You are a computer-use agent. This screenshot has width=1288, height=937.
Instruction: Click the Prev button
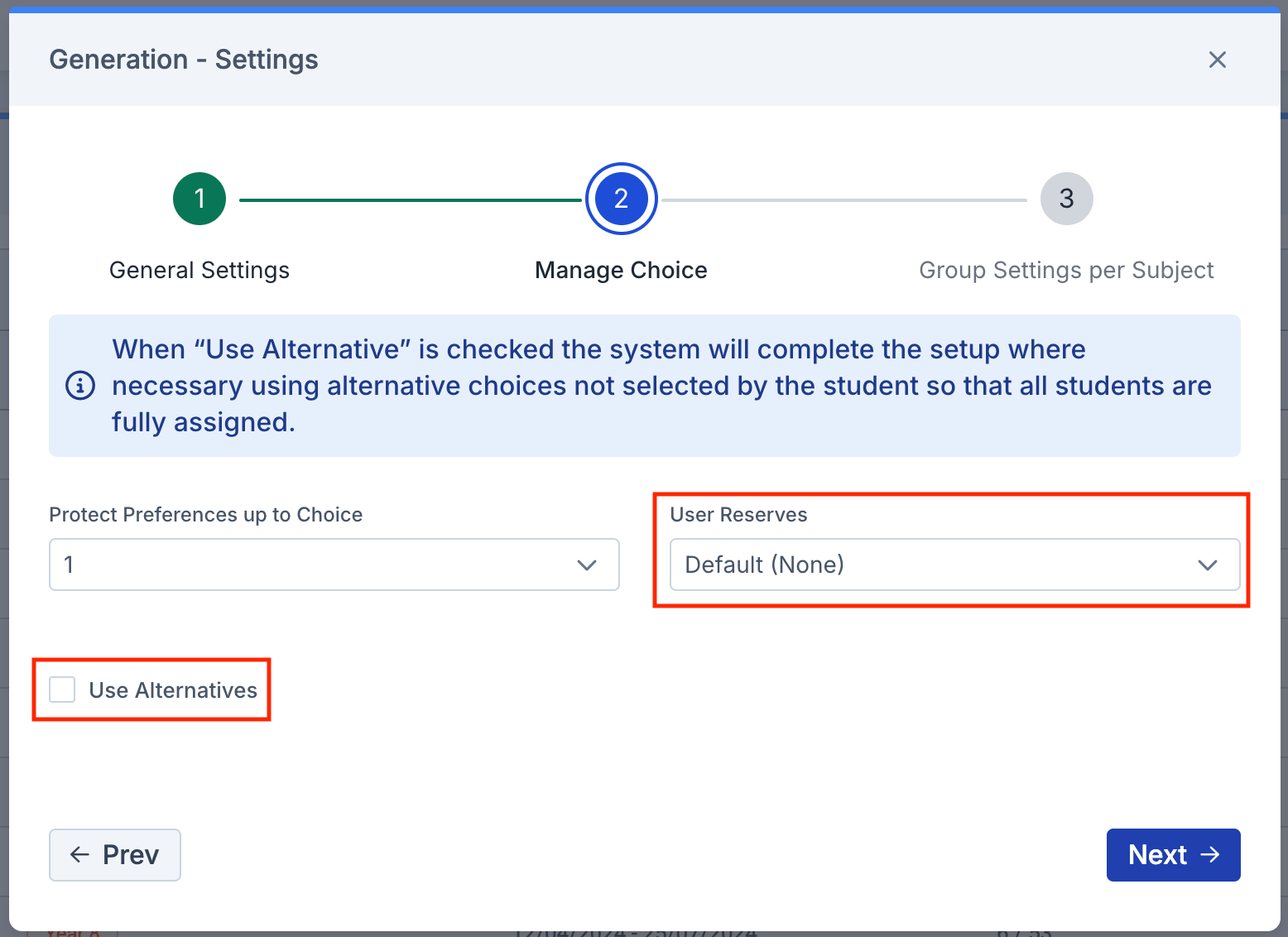coord(115,855)
